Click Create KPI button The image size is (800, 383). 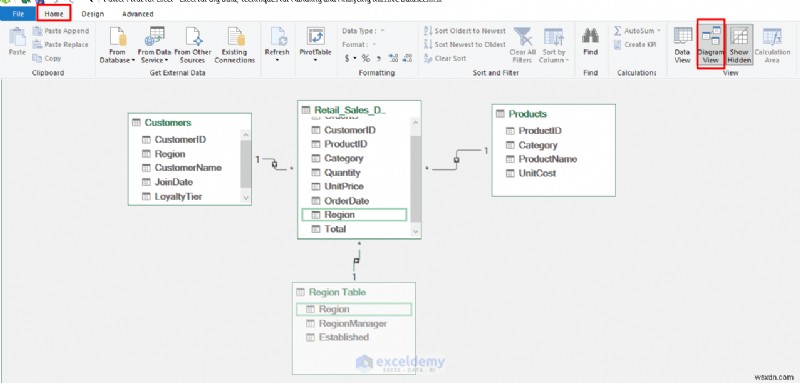(635, 44)
